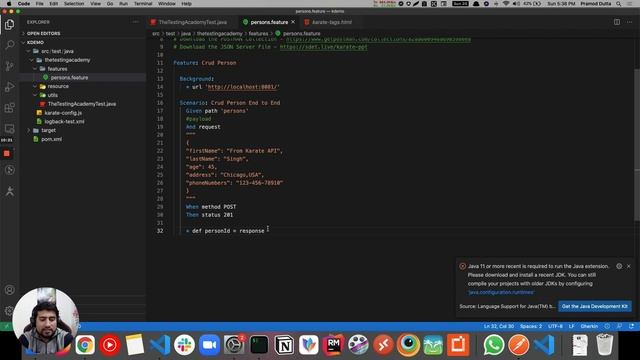
Task: Open the Trash in the dock
Action: tap(604, 344)
